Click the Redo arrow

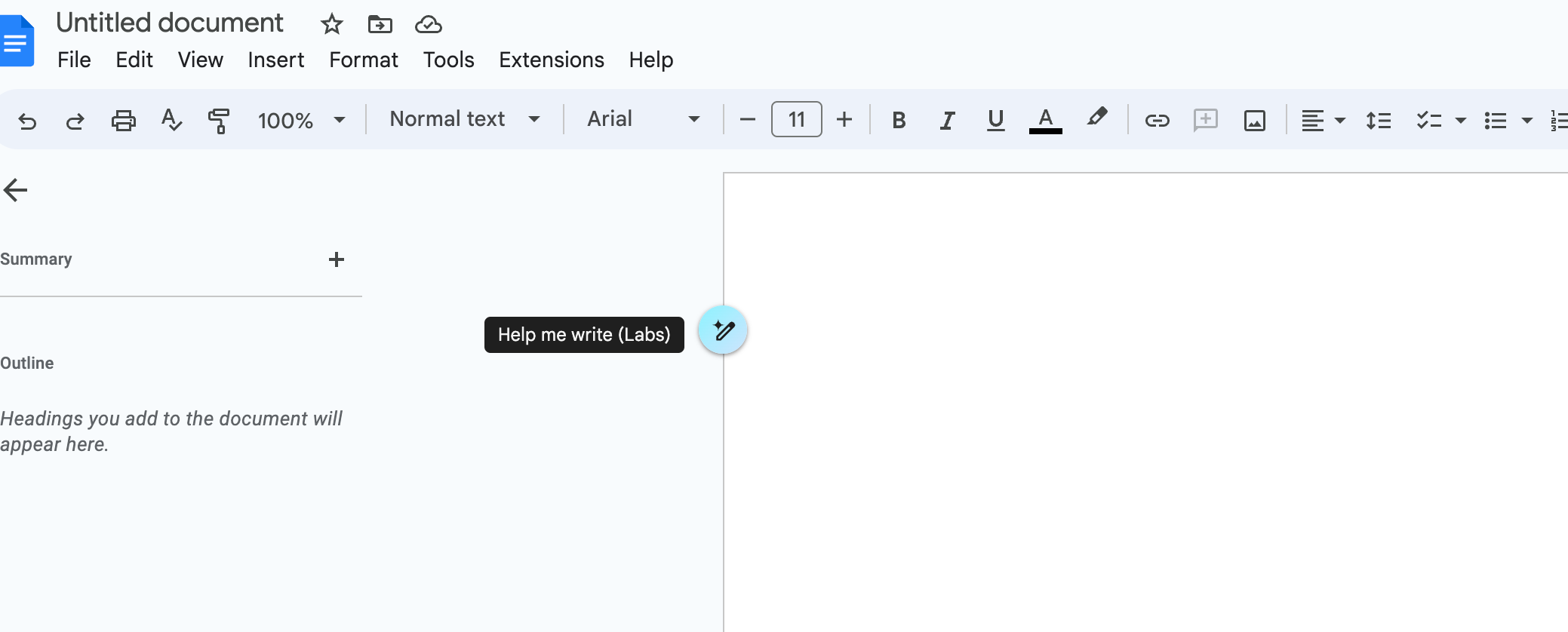pos(75,121)
